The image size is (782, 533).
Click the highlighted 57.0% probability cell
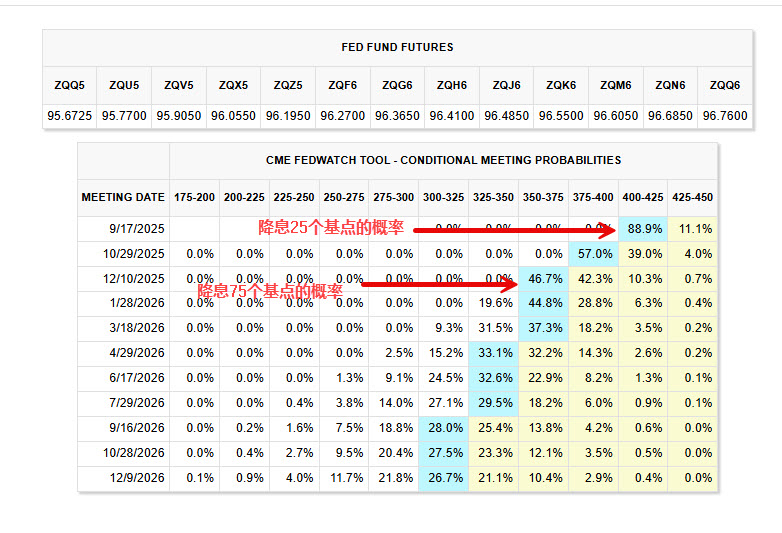tap(593, 254)
